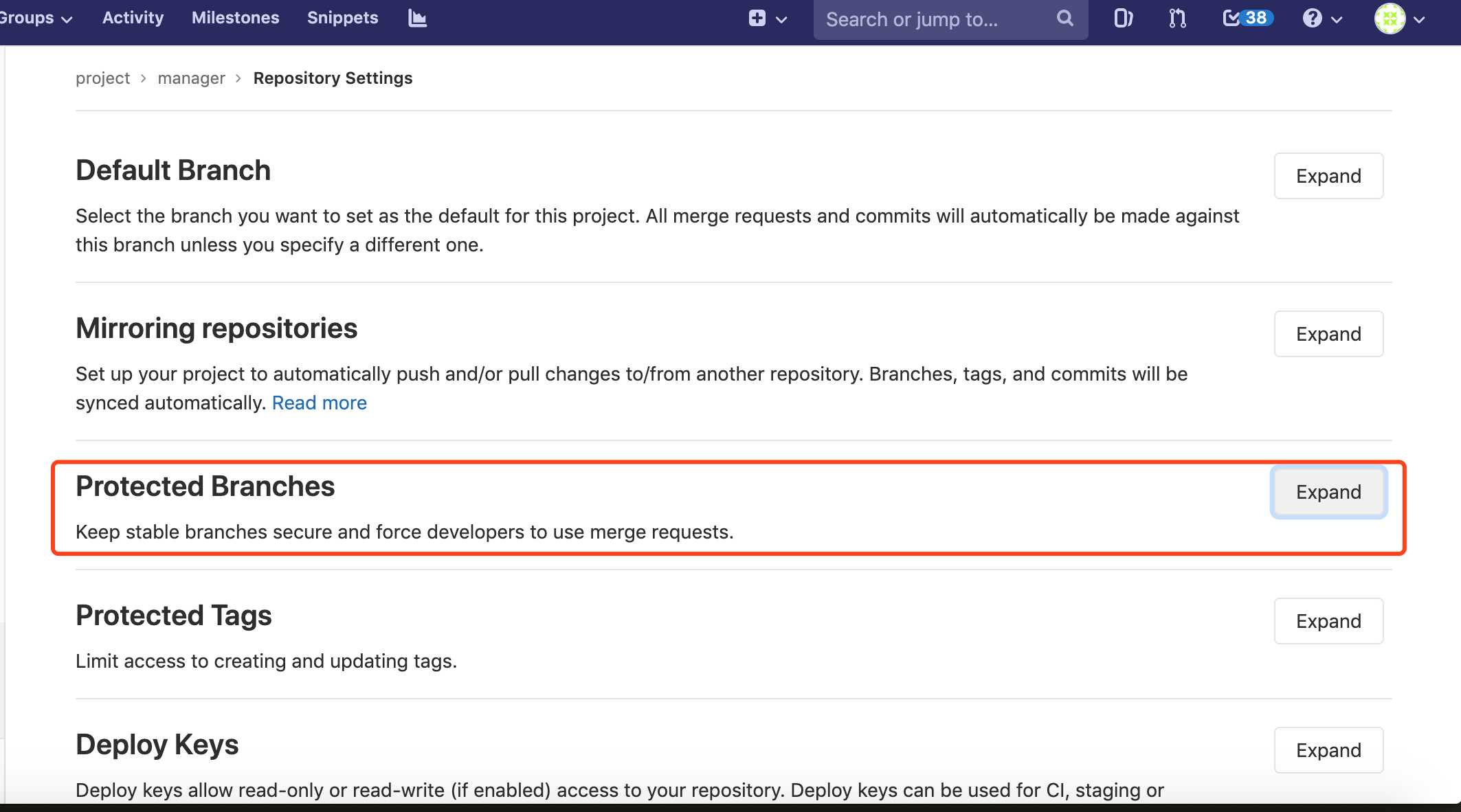Click the analytics chart icon in navbar
Screen dimensions: 1461x812
pyautogui.click(x=417, y=18)
